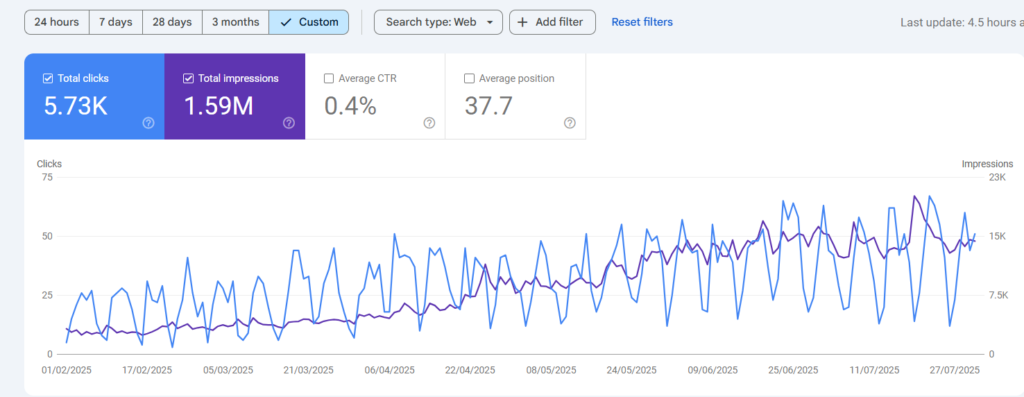Viewport: 1024px width, 397px height.
Task: Enable the Average CTR checkbox
Action: tap(328, 78)
